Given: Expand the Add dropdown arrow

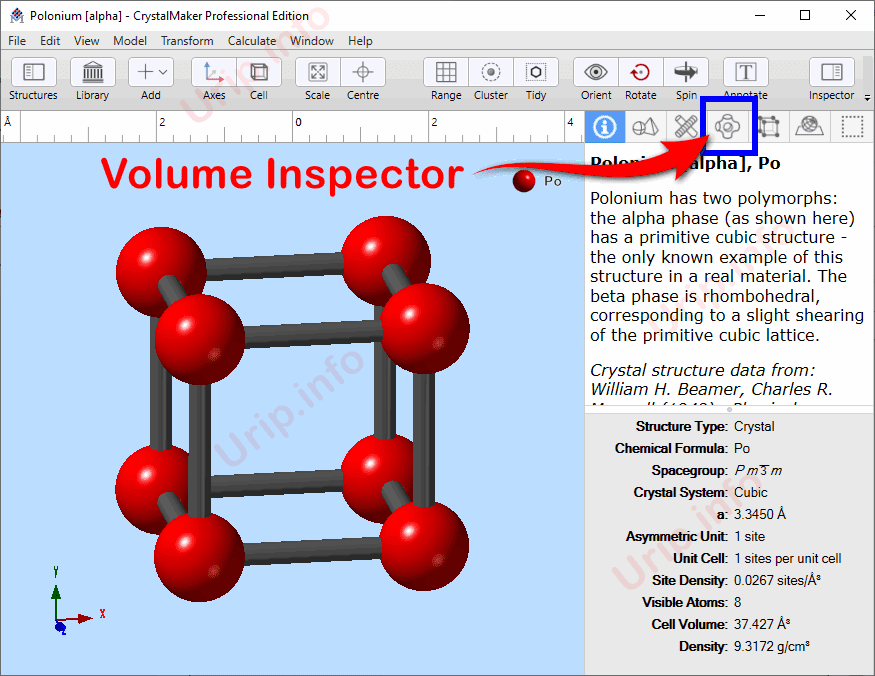Looking at the screenshot, I should (x=163, y=72).
